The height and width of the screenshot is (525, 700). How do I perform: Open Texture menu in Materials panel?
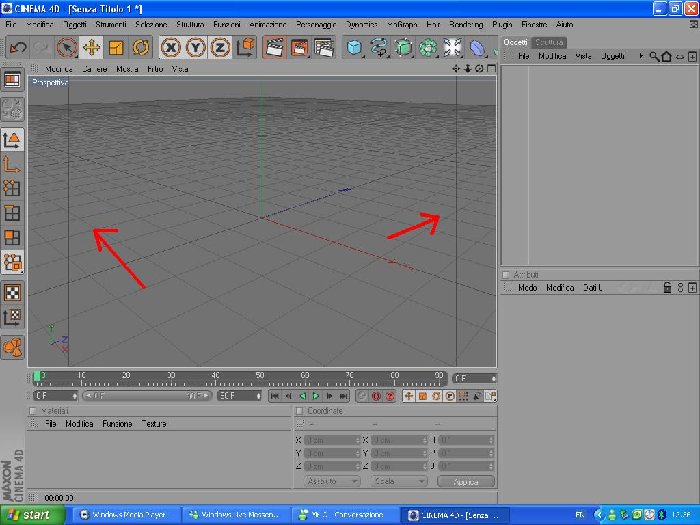pos(154,424)
